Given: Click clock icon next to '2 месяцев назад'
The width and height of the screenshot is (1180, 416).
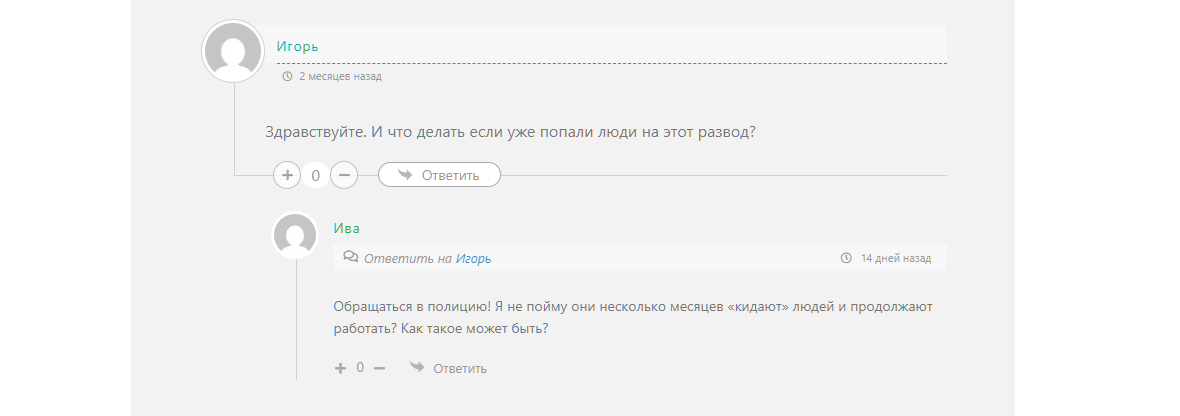Looking at the screenshot, I should [287, 76].
